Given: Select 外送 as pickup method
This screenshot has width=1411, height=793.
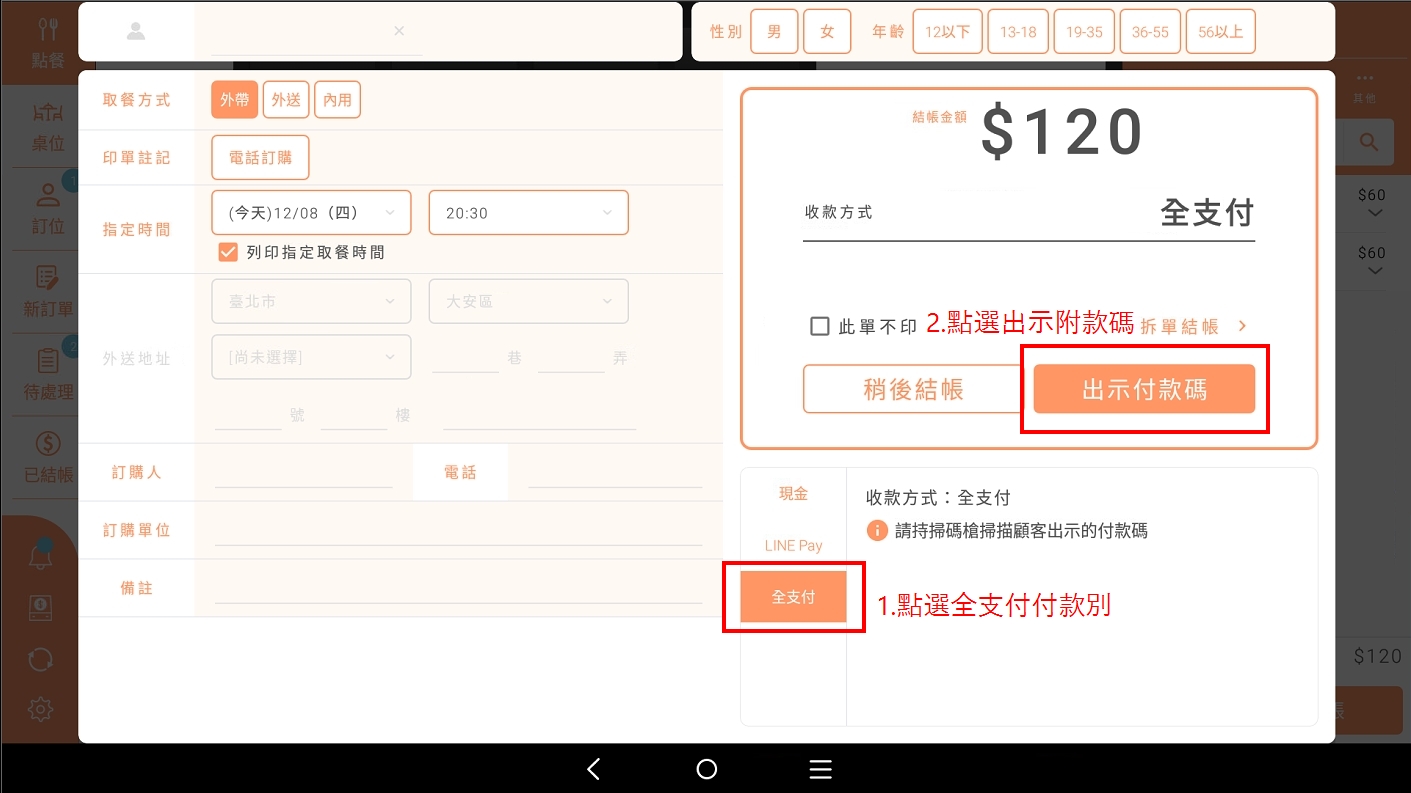Looking at the screenshot, I should pyautogui.click(x=286, y=100).
